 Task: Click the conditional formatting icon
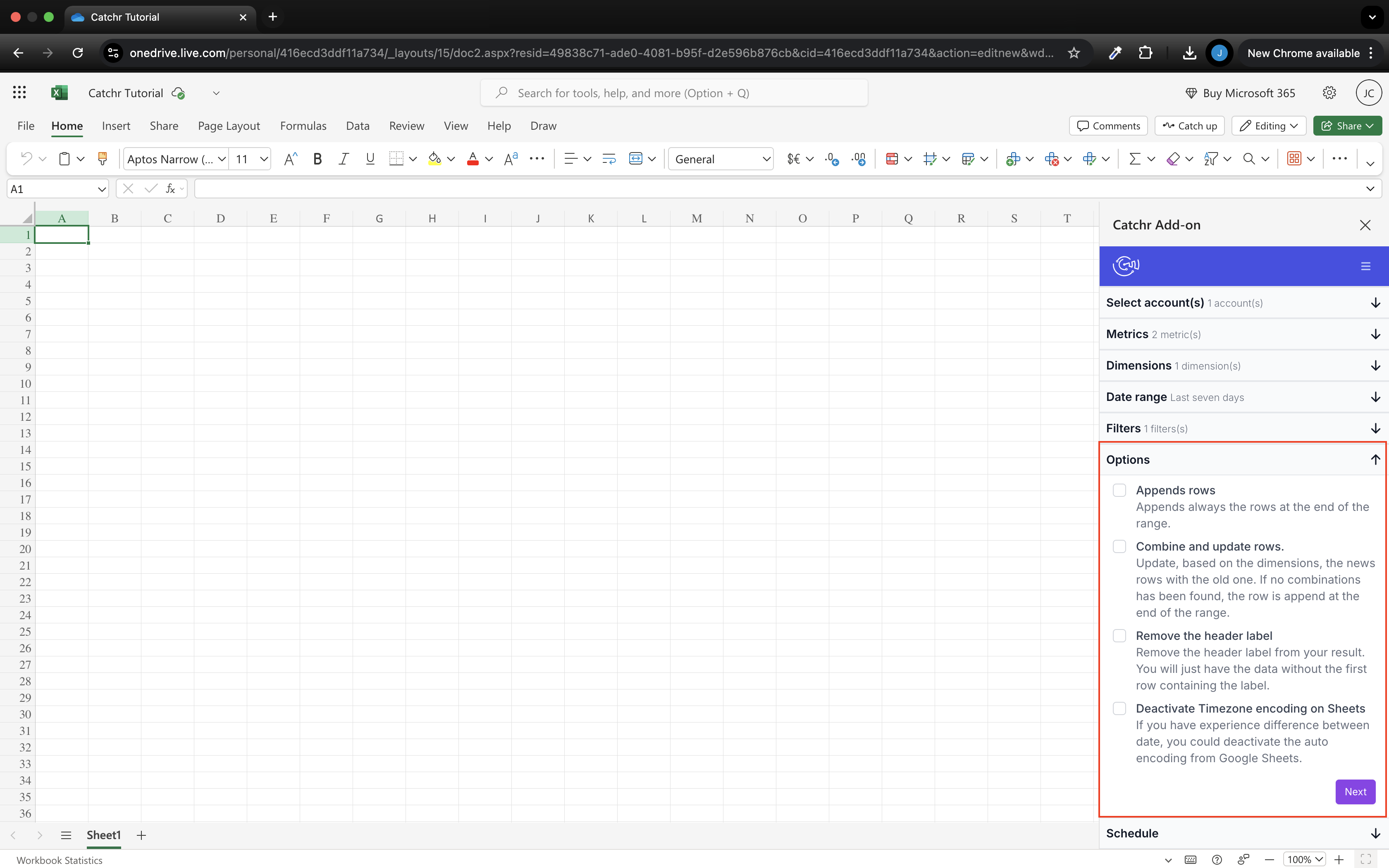(892, 159)
